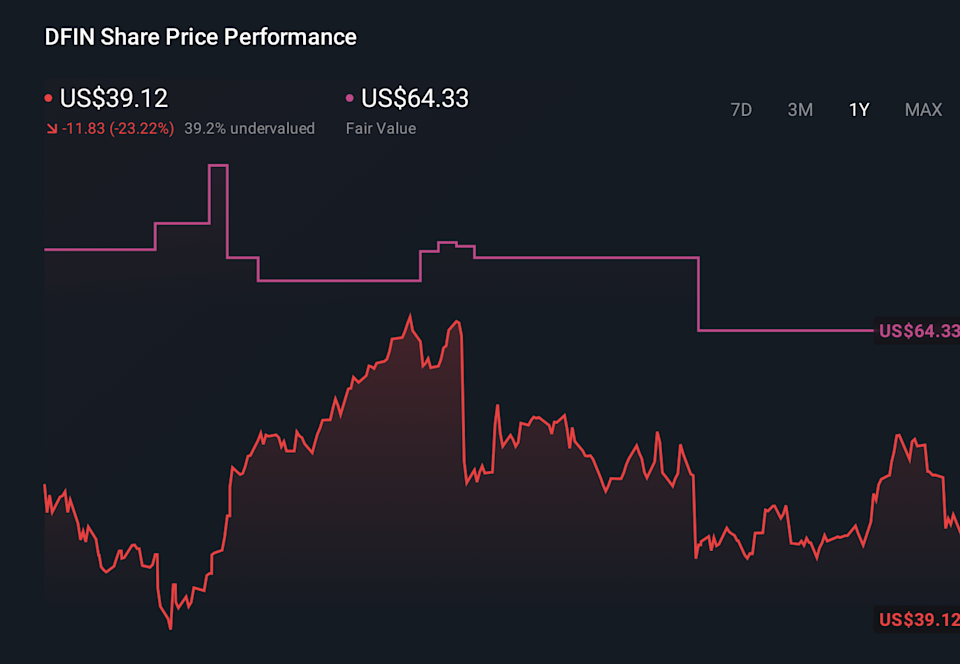Viewport: 960px width, 664px height.
Task: Click the highest spike of the fair value line
Action: (218, 165)
